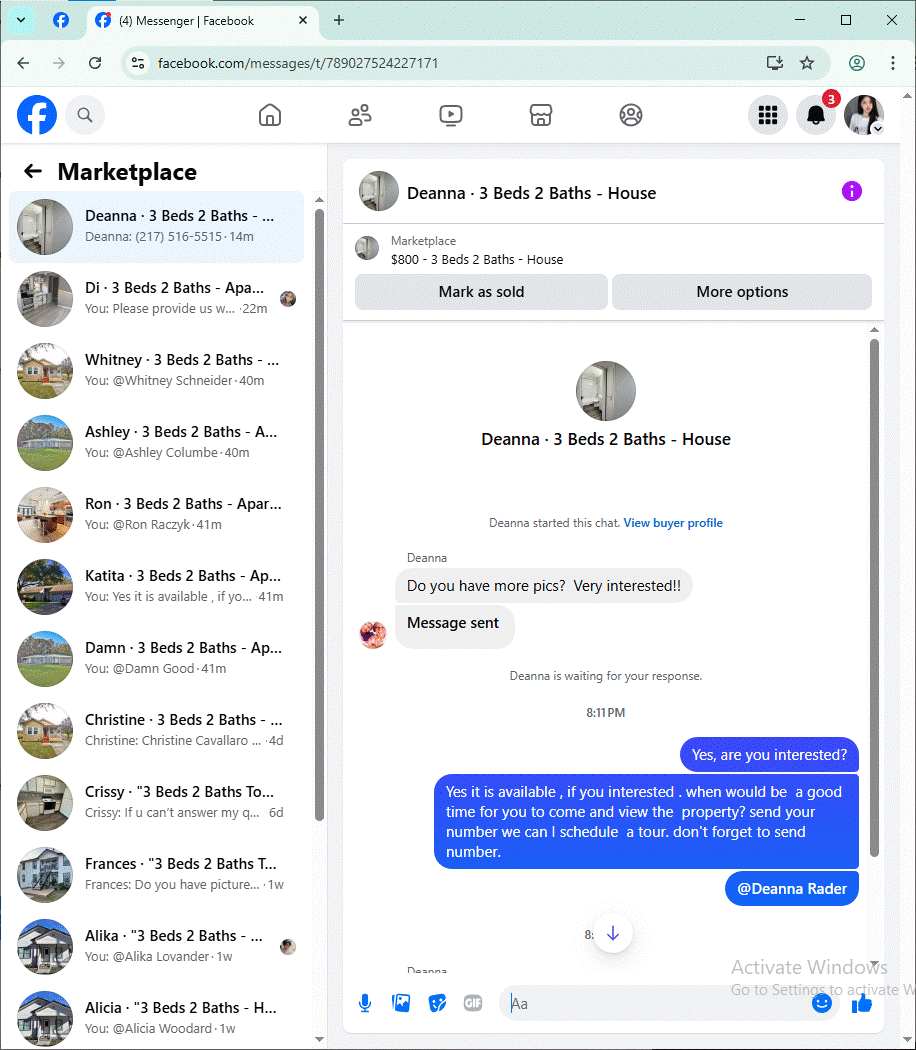Image resolution: width=916 pixels, height=1050 pixels.
Task: Click the chat header Deanna listing title
Action: (x=532, y=193)
